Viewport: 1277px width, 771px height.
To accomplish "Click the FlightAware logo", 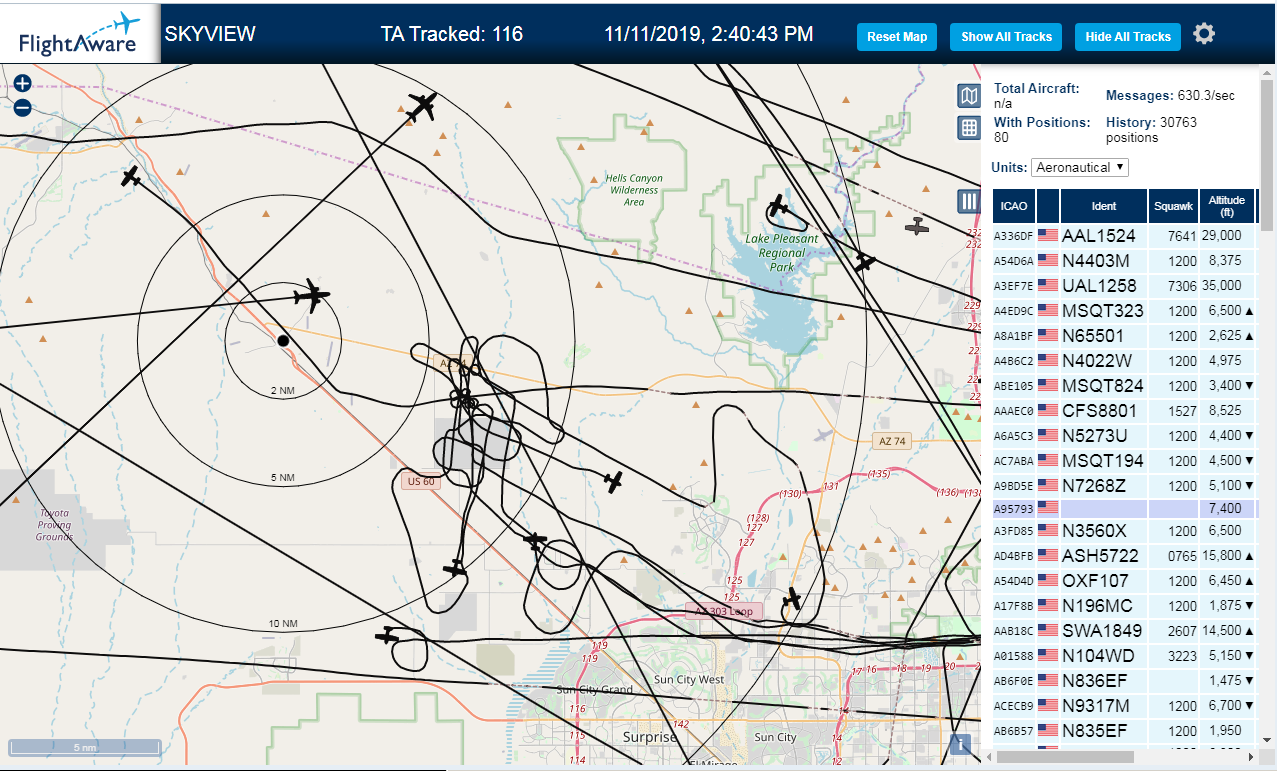I will point(79,33).
